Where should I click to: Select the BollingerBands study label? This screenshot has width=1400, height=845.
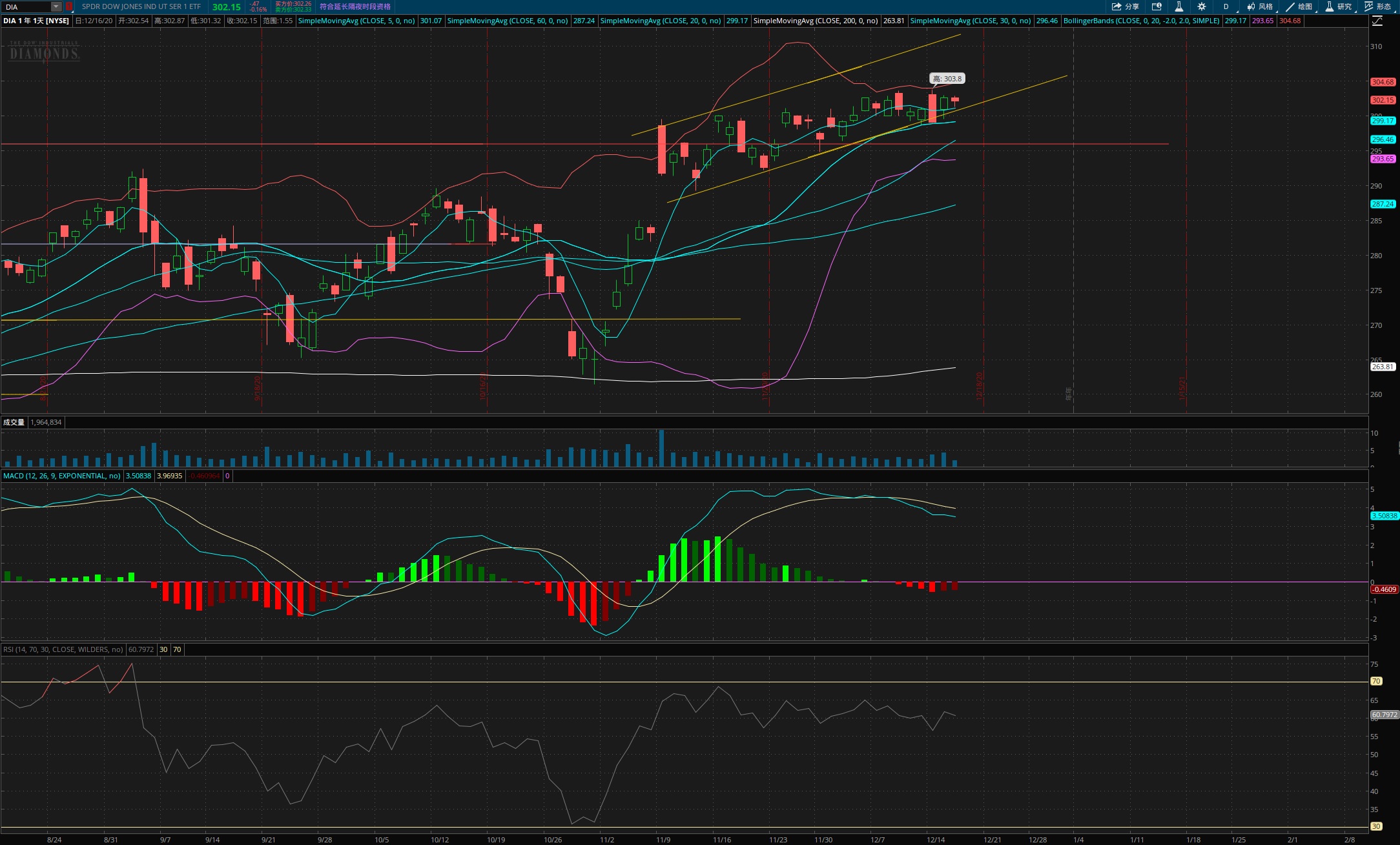[1142, 21]
